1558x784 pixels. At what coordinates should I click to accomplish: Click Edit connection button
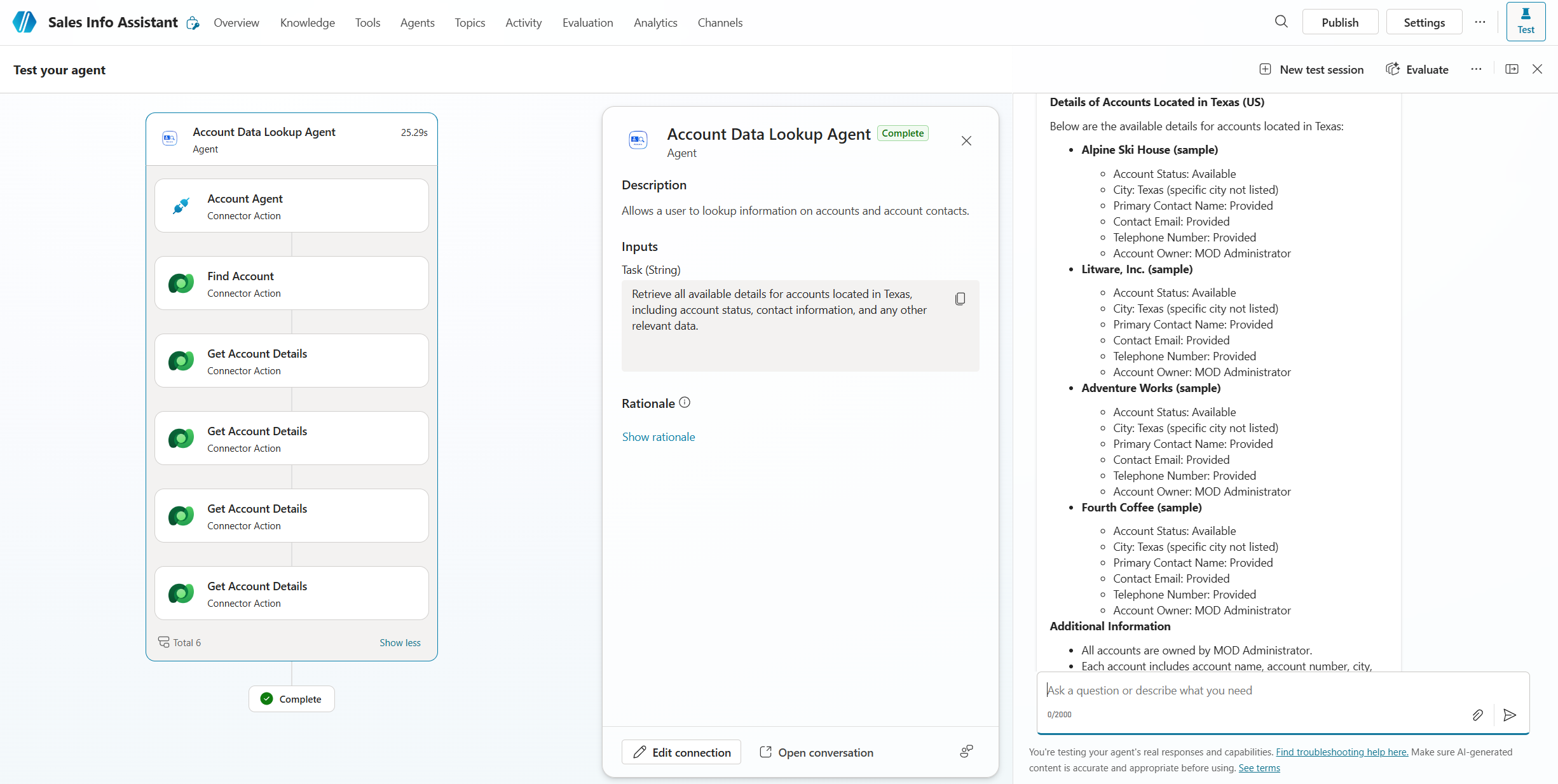[x=681, y=752]
